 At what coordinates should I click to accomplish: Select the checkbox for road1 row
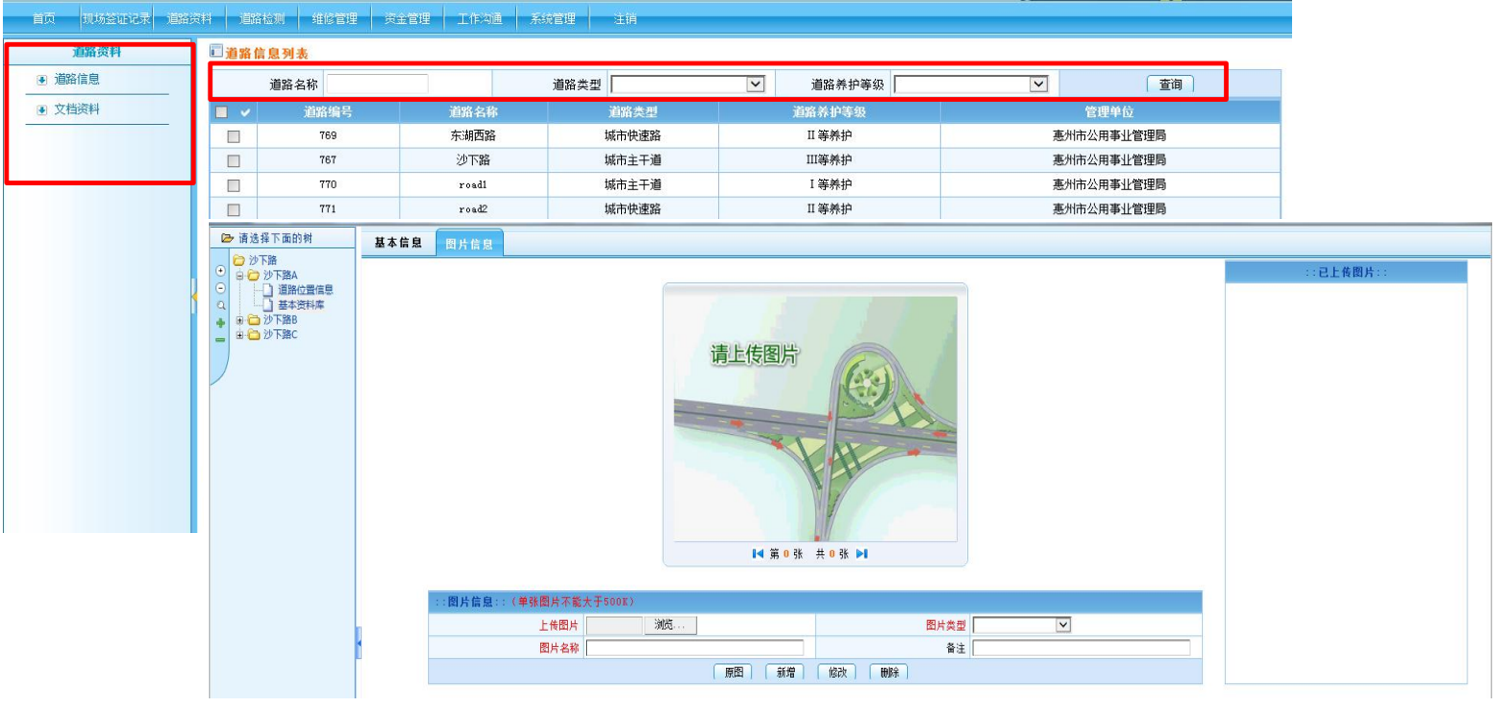coord(233,185)
